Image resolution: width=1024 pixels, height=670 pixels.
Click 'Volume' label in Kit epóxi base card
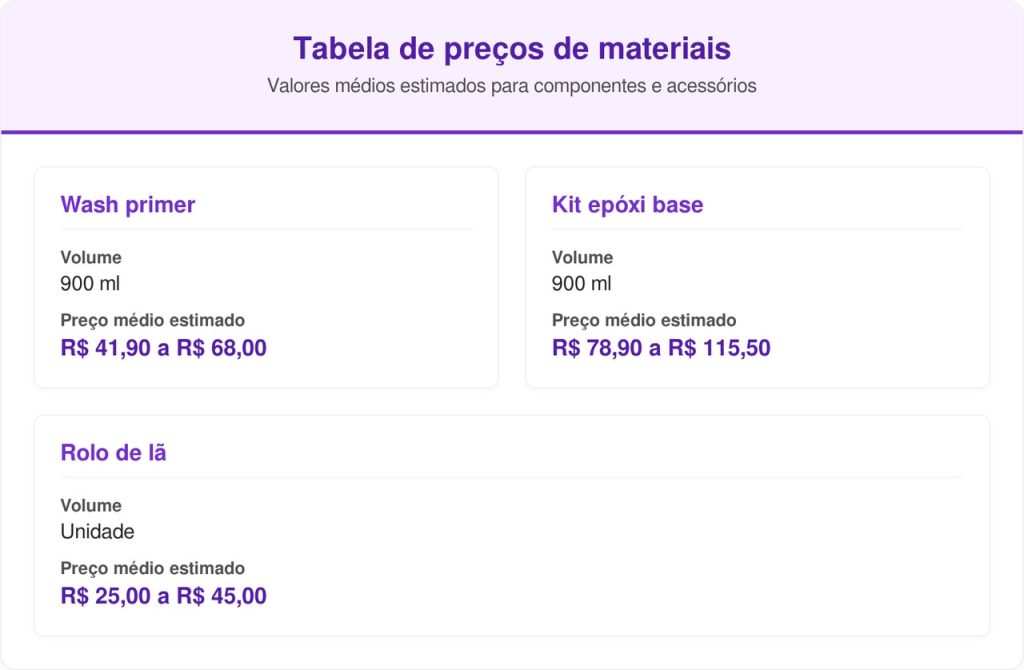point(582,258)
